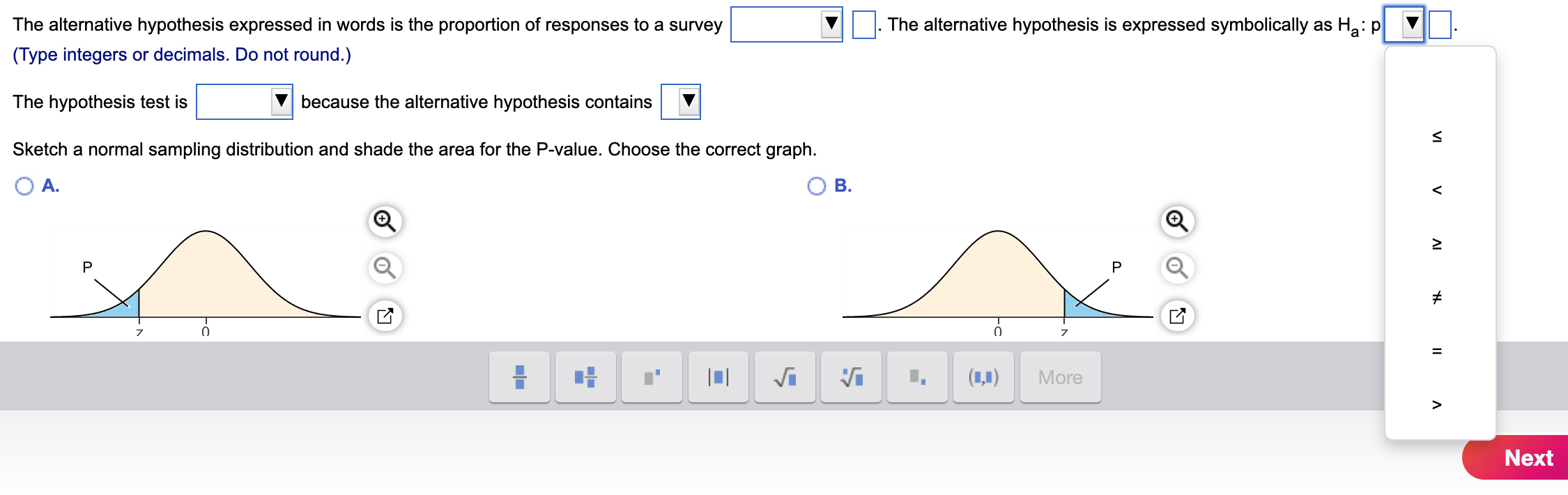The height and width of the screenshot is (495, 1568).
Task: Select the greater-than-or-equal option
Action: tap(1438, 244)
